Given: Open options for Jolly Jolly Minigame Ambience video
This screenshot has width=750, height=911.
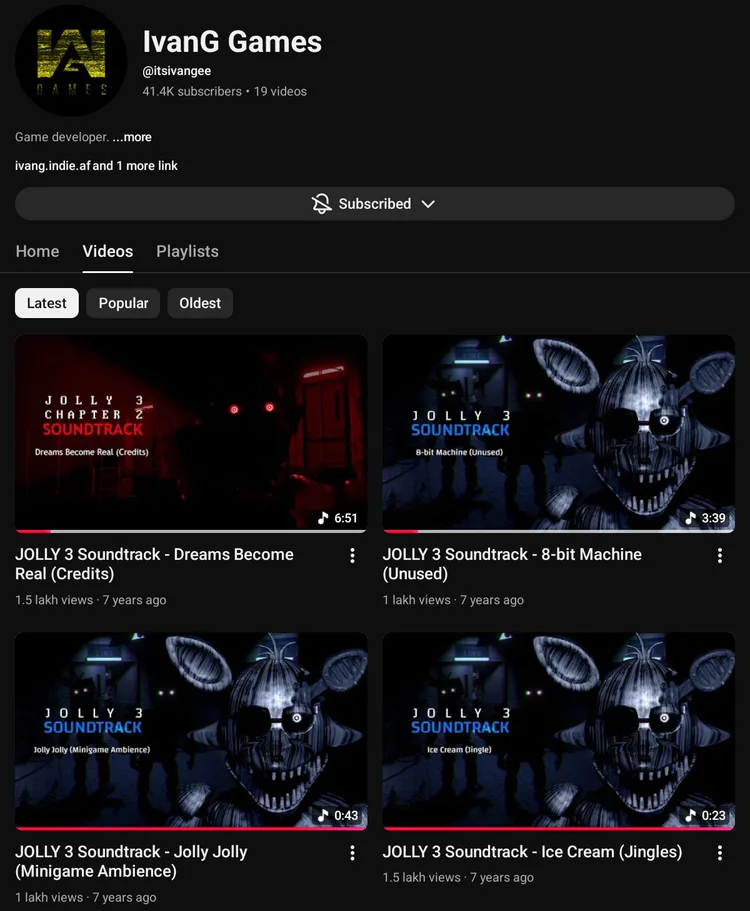Looking at the screenshot, I should (x=352, y=853).
